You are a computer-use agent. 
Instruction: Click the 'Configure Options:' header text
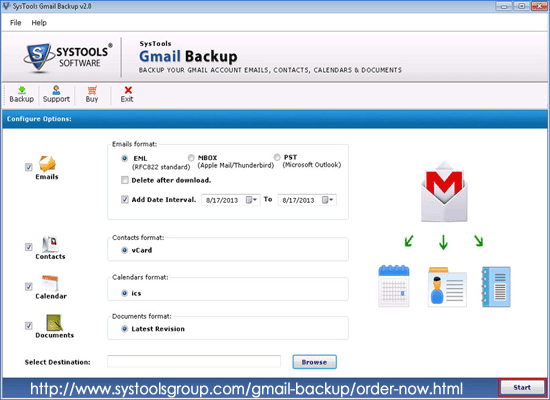[x=39, y=119]
